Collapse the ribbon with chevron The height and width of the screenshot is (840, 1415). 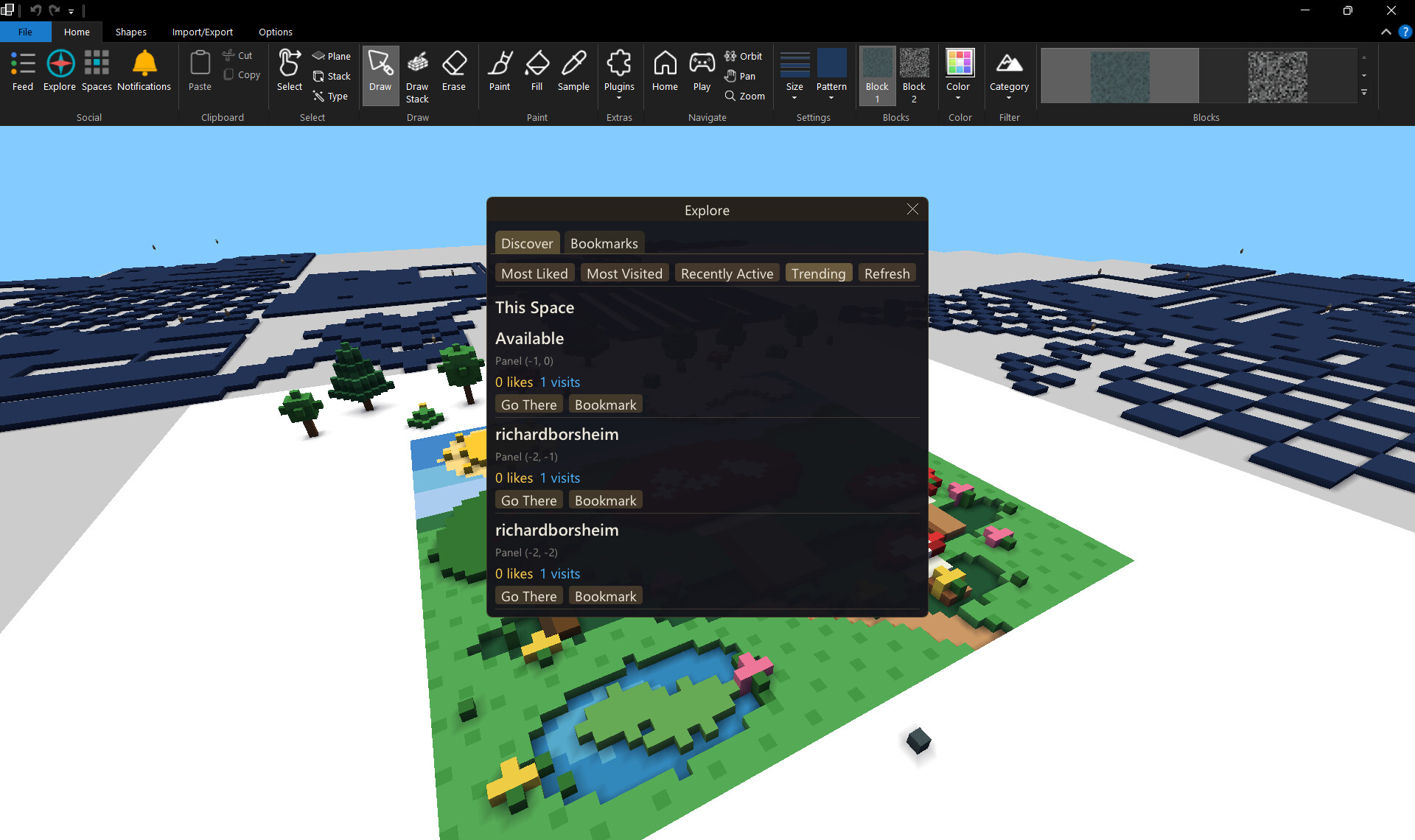click(1386, 32)
